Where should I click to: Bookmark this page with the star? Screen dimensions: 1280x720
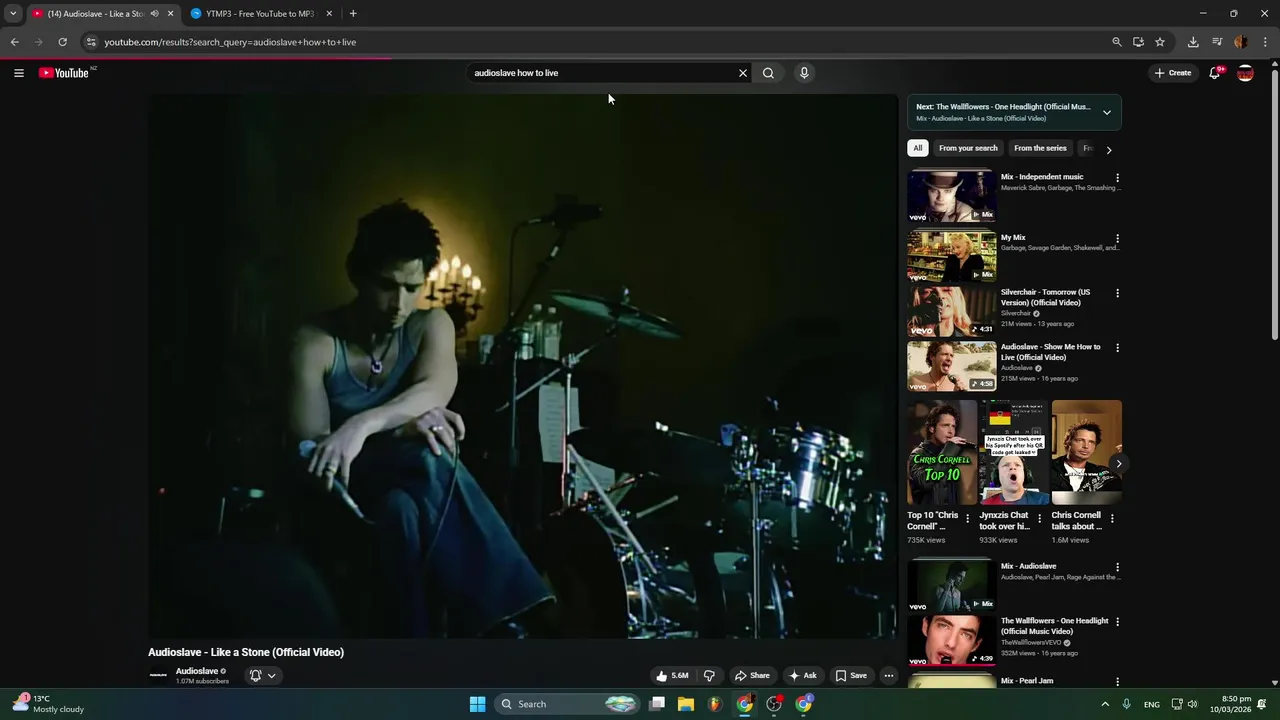tap(1160, 42)
